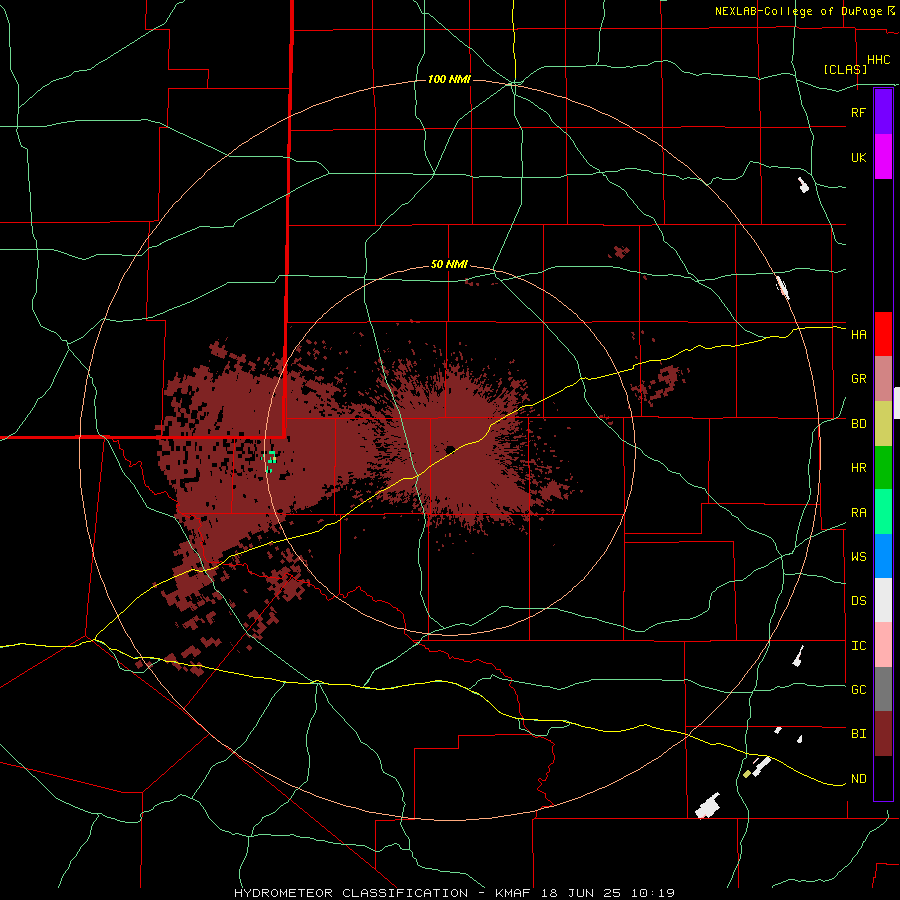This screenshot has width=900, height=900.
Task: Click the HYDROMETEOR CLASSIFICATION title text
Action: [351, 893]
